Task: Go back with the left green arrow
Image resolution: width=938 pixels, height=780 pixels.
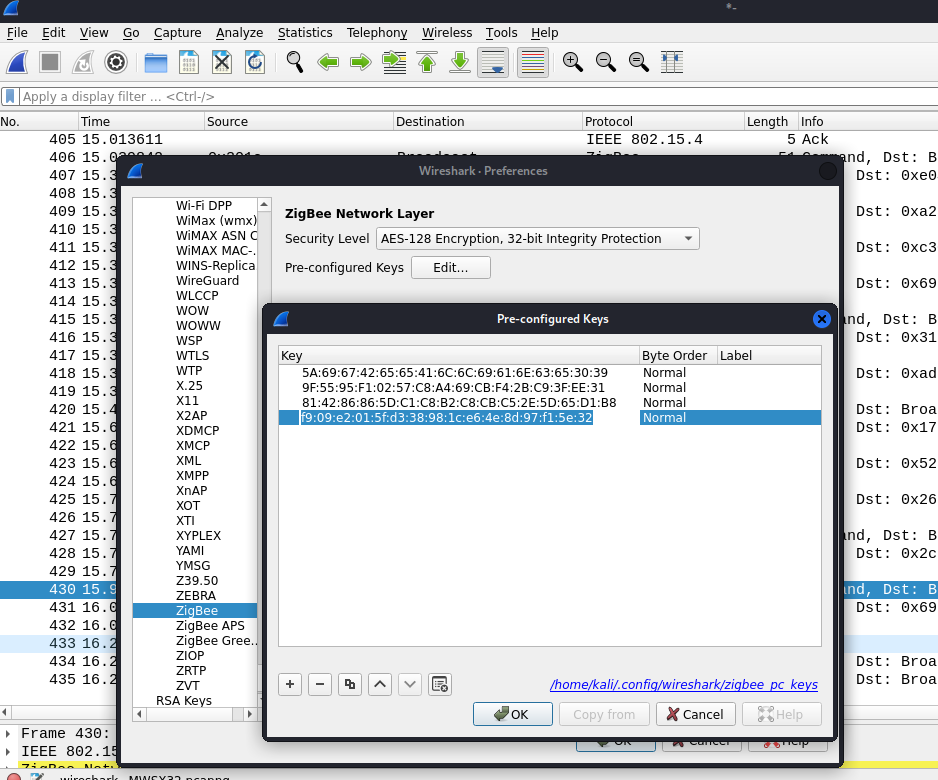Action: (x=328, y=62)
